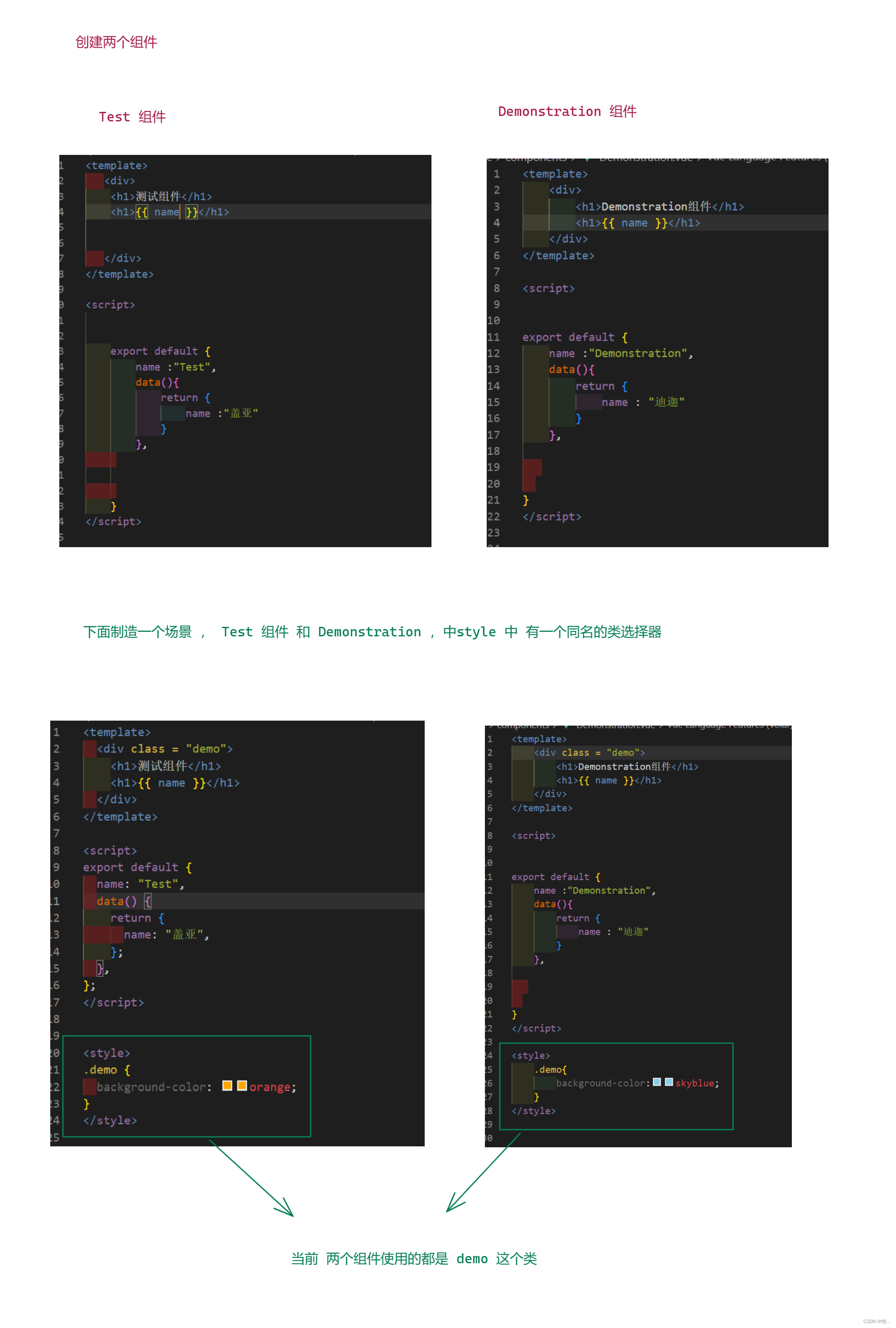
Task: Click 'name :"Demonstration",' in the bottom-right panel
Action: pos(594,890)
